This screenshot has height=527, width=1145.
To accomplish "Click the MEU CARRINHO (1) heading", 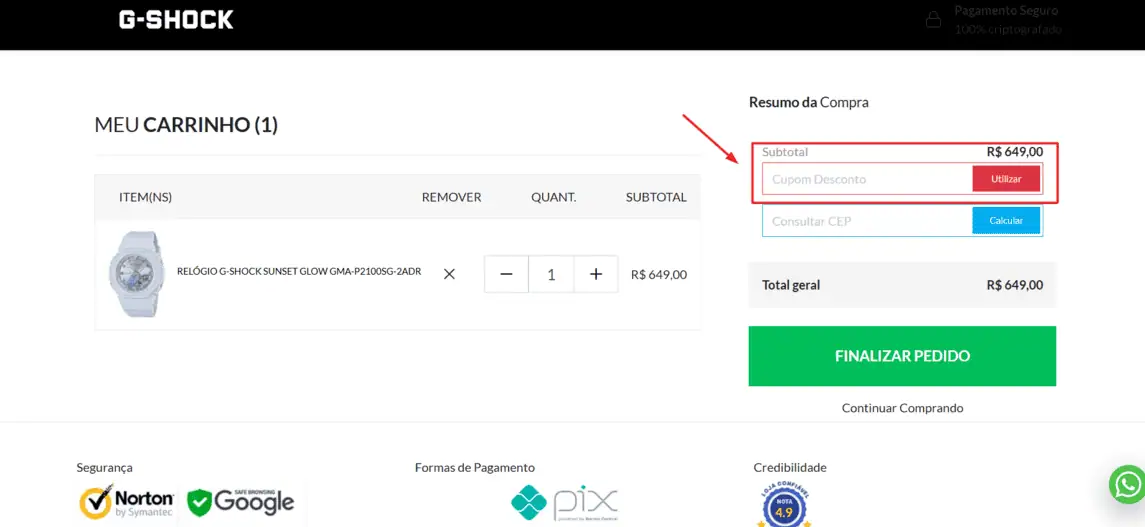I will coord(186,125).
